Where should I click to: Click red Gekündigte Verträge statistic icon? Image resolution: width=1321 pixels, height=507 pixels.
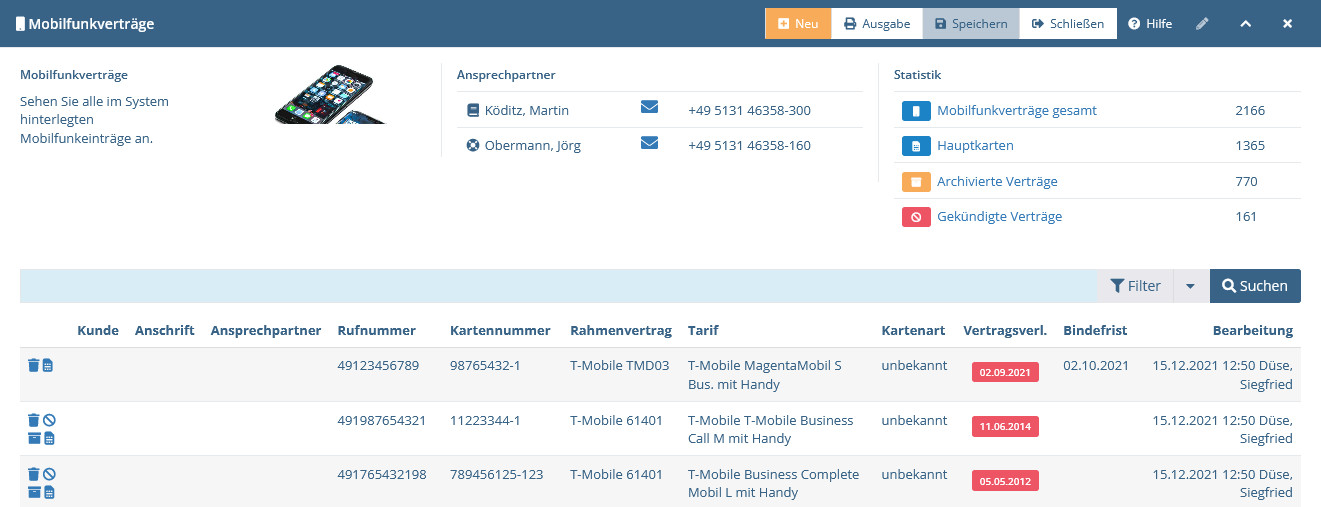pos(916,216)
